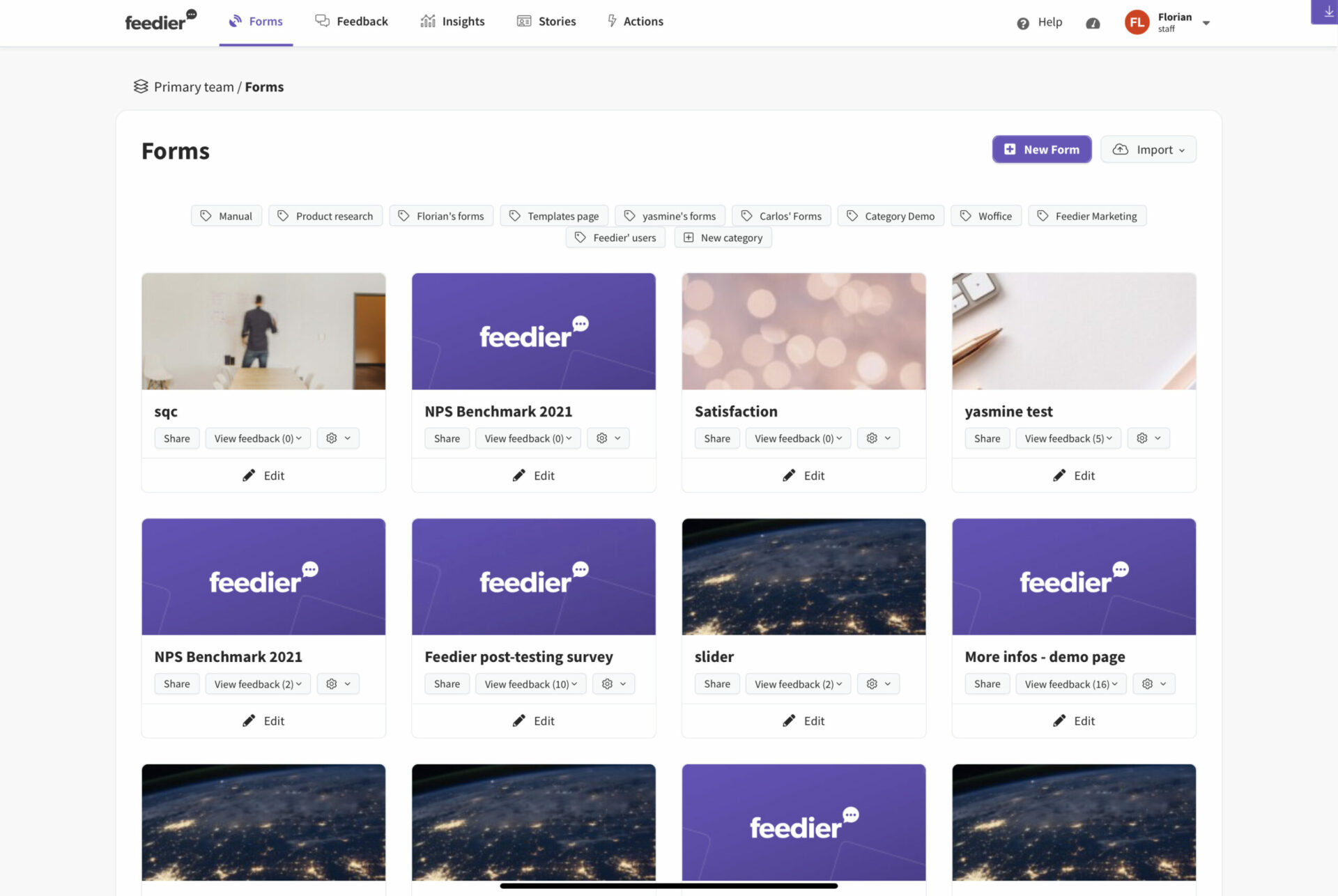Screen dimensions: 1338x896
Task: Filter by Florian's forms category
Action: pos(441,216)
